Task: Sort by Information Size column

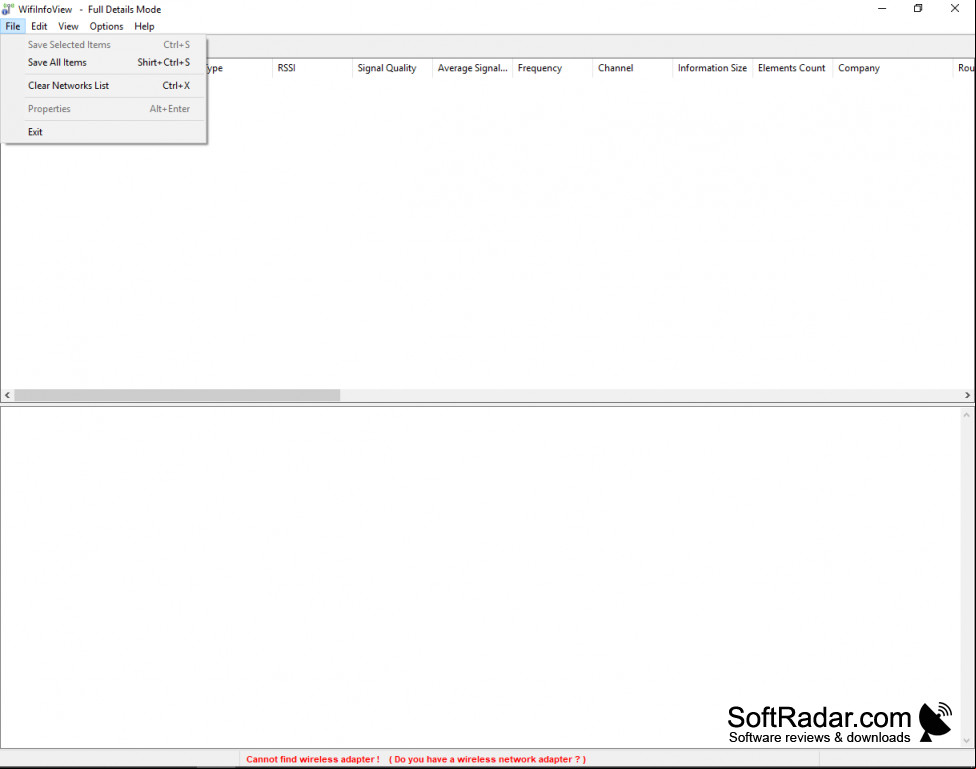Action: click(713, 68)
